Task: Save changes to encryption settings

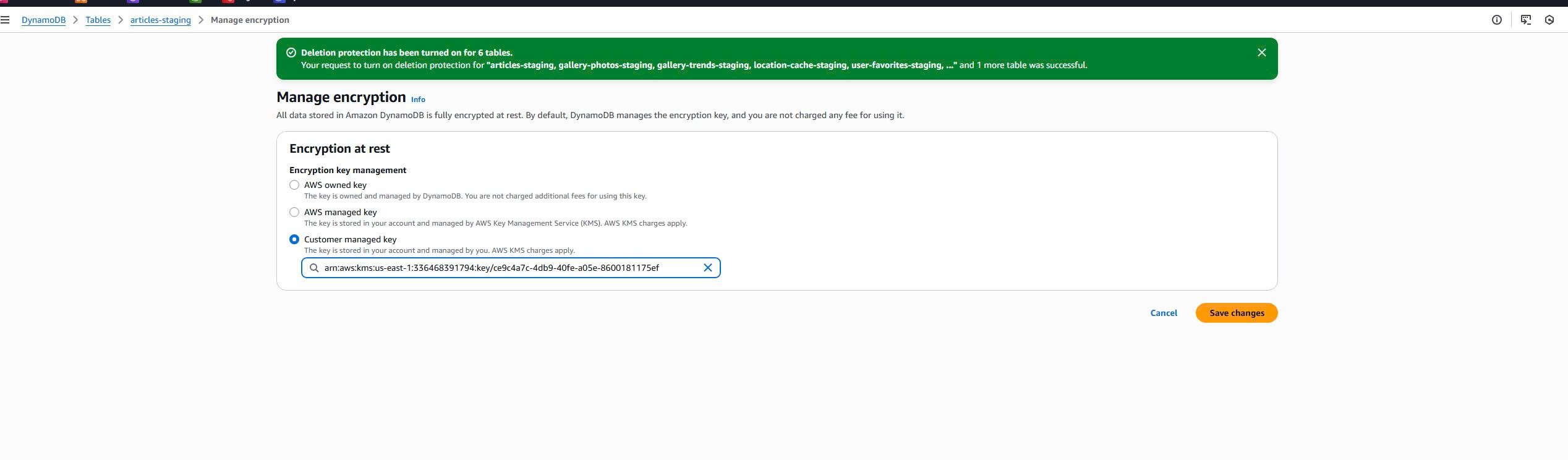Action: (x=1237, y=313)
